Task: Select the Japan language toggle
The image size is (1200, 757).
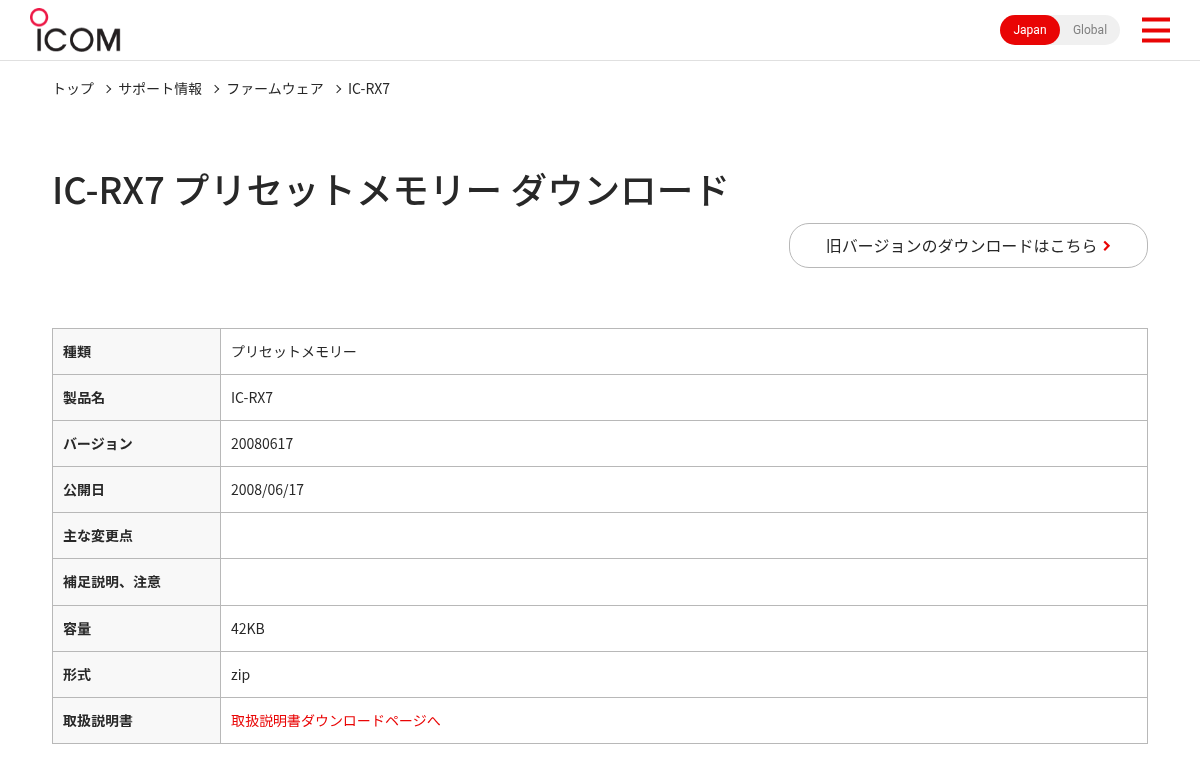Action: click(x=1030, y=30)
